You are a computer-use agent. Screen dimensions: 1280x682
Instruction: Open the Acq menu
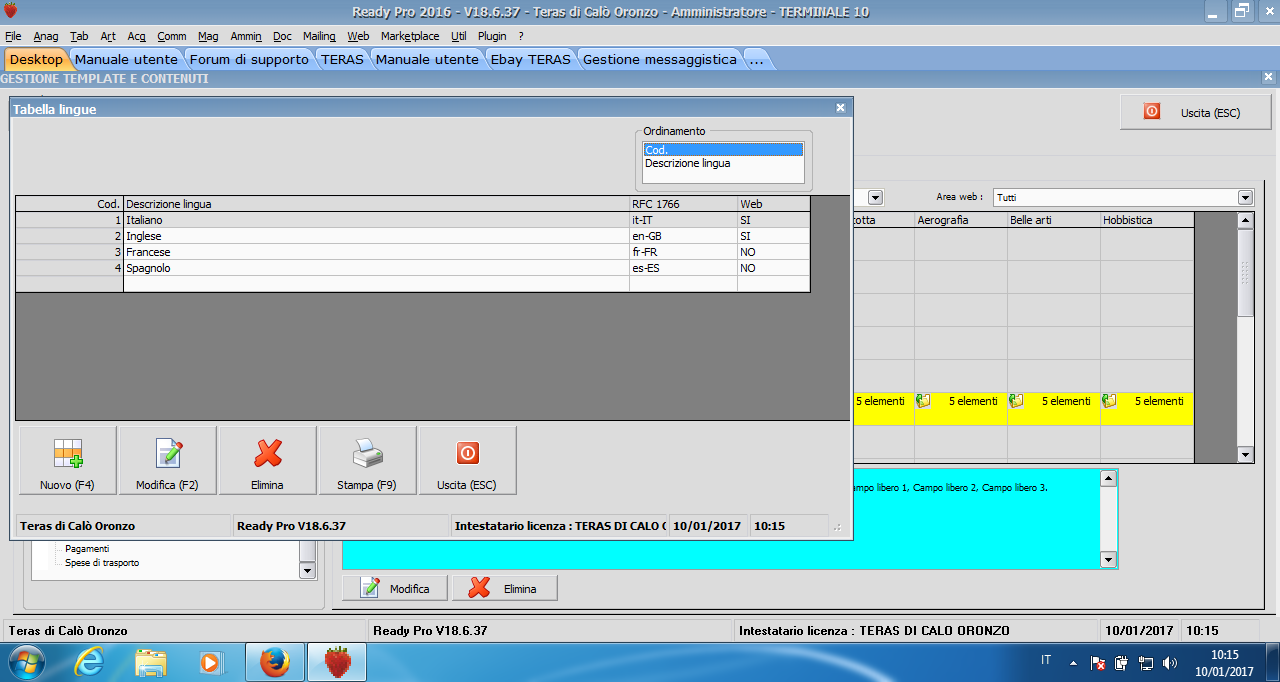coord(137,36)
